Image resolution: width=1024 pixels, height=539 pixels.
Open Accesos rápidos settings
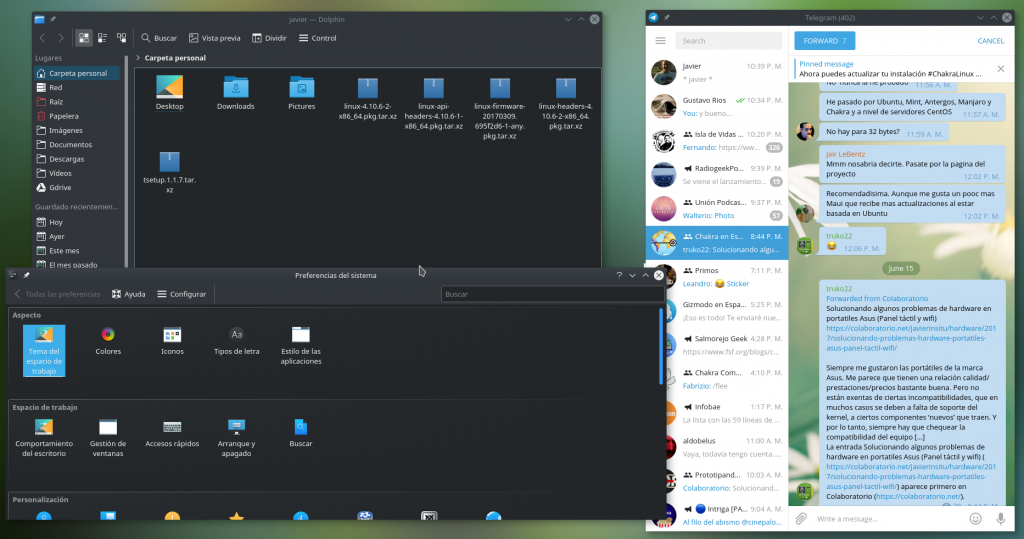[172, 434]
